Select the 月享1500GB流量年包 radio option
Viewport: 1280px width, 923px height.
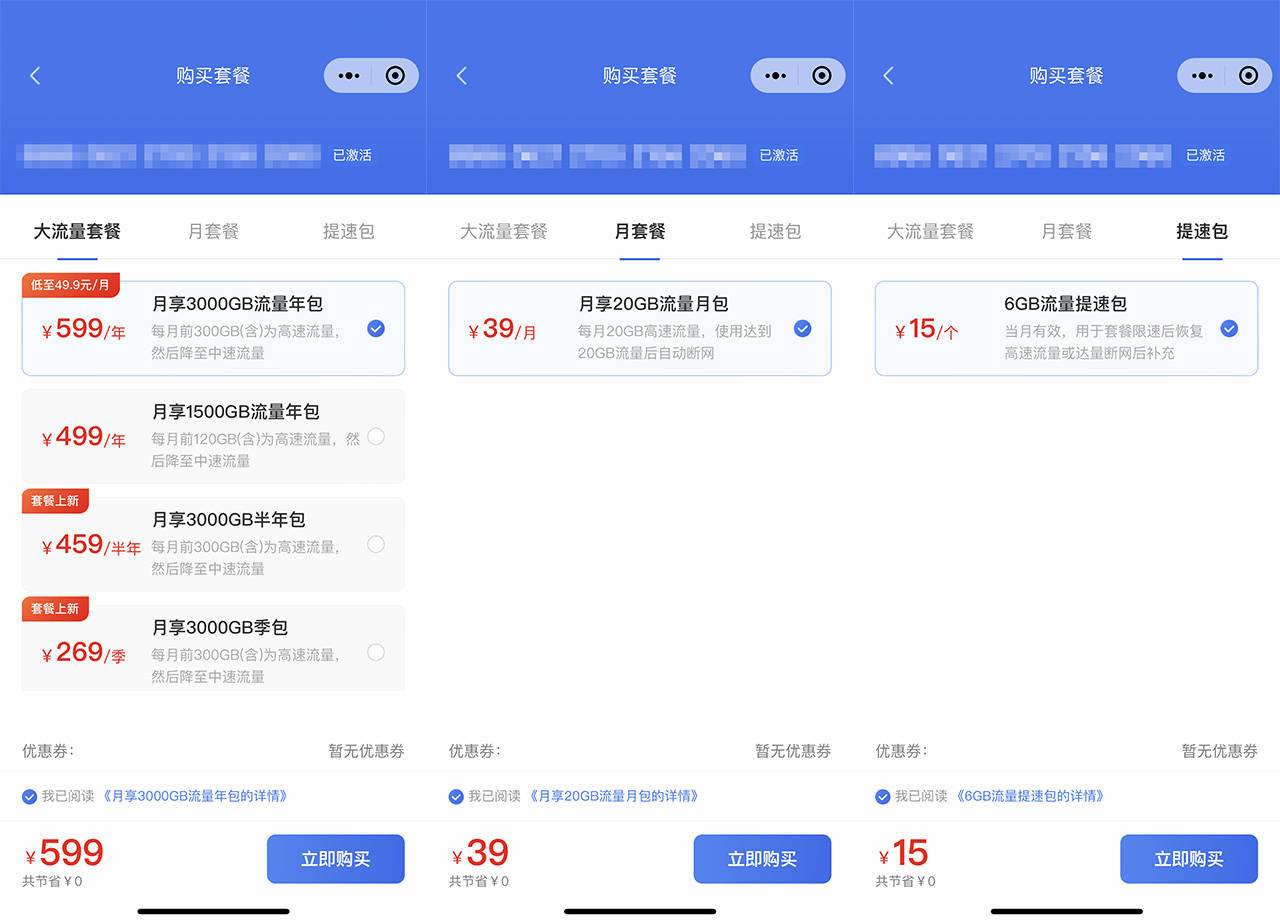click(x=376, y=436)
